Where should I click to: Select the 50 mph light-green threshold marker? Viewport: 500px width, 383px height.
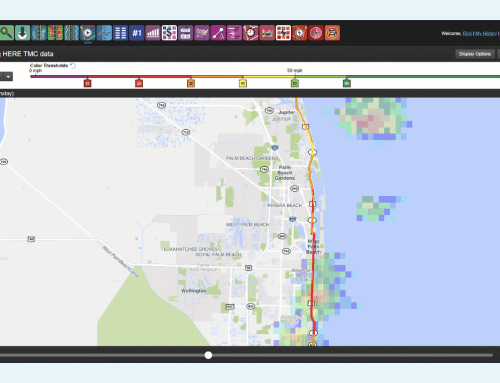click(x=295, y=83)
